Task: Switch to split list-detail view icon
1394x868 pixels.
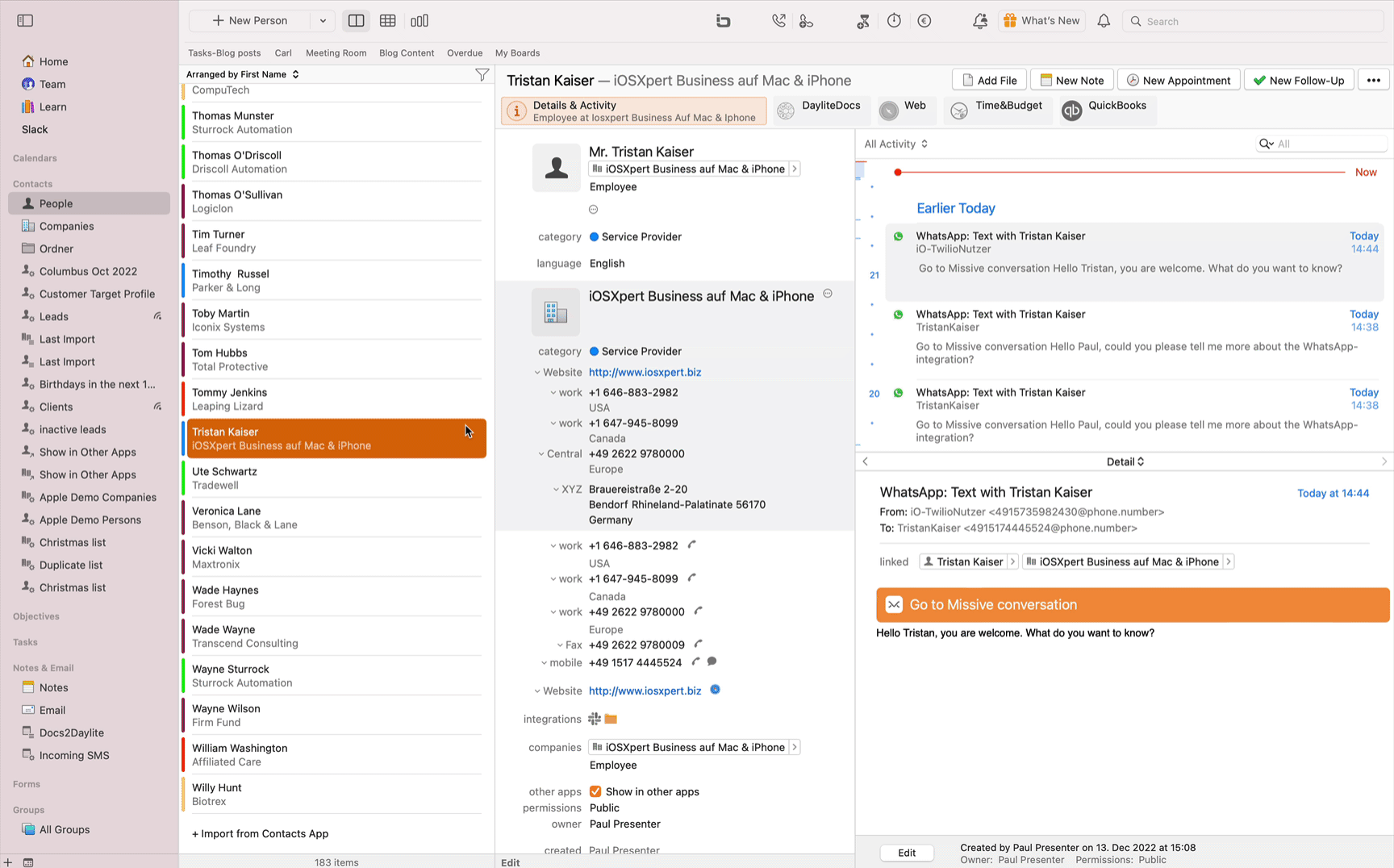Action: point(356,21)
